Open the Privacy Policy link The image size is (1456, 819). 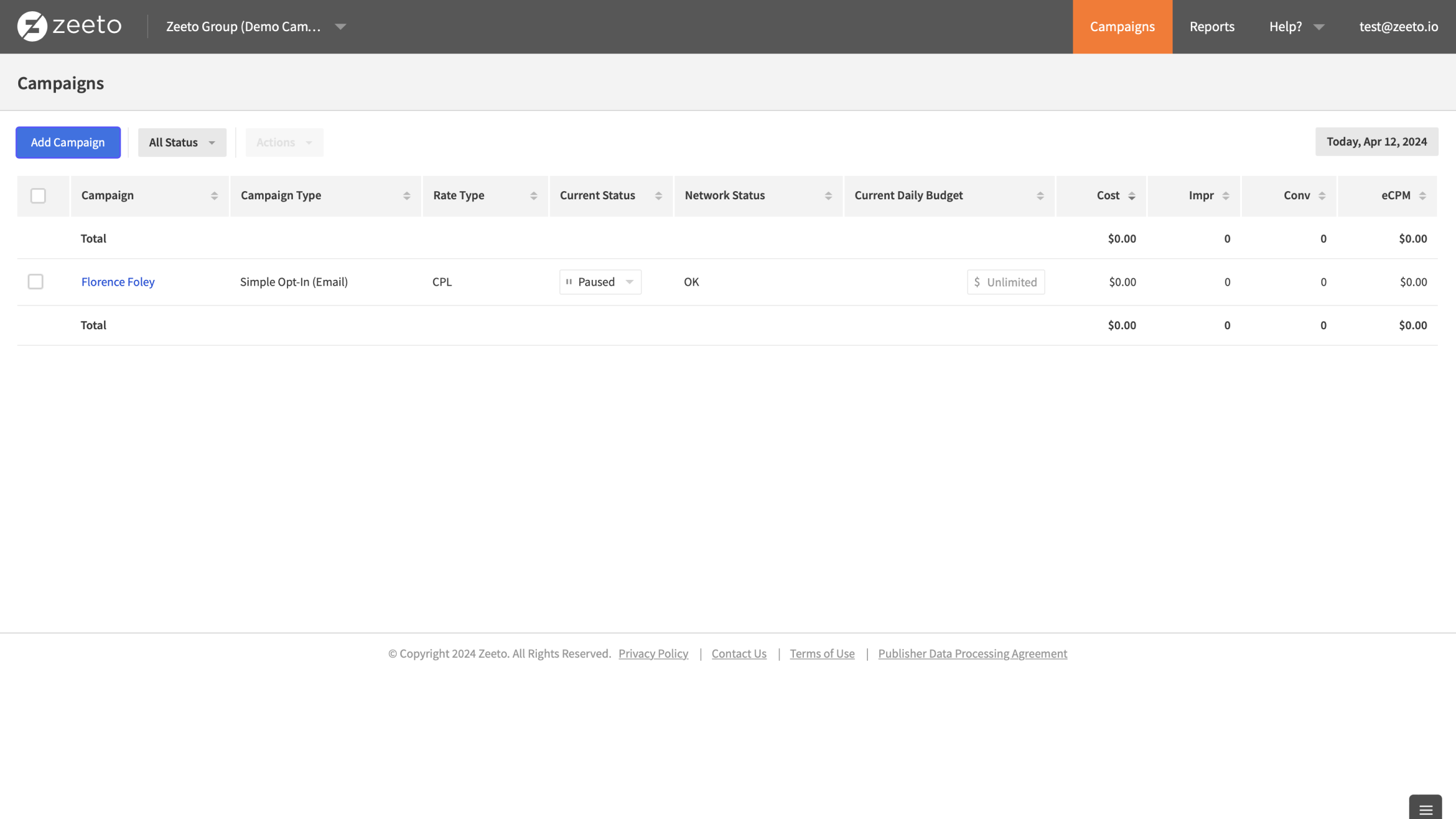[653, 653]
